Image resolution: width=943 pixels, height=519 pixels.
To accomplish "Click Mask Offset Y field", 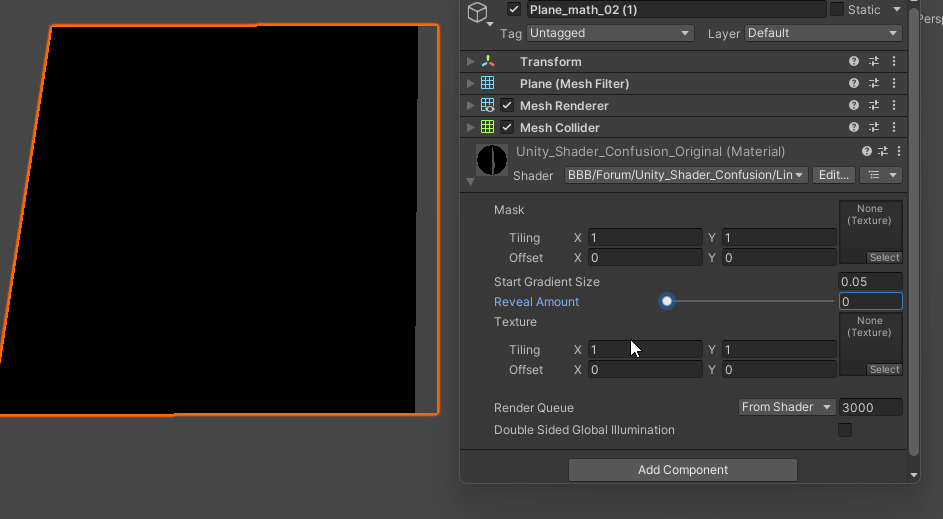I will (779, 257).
